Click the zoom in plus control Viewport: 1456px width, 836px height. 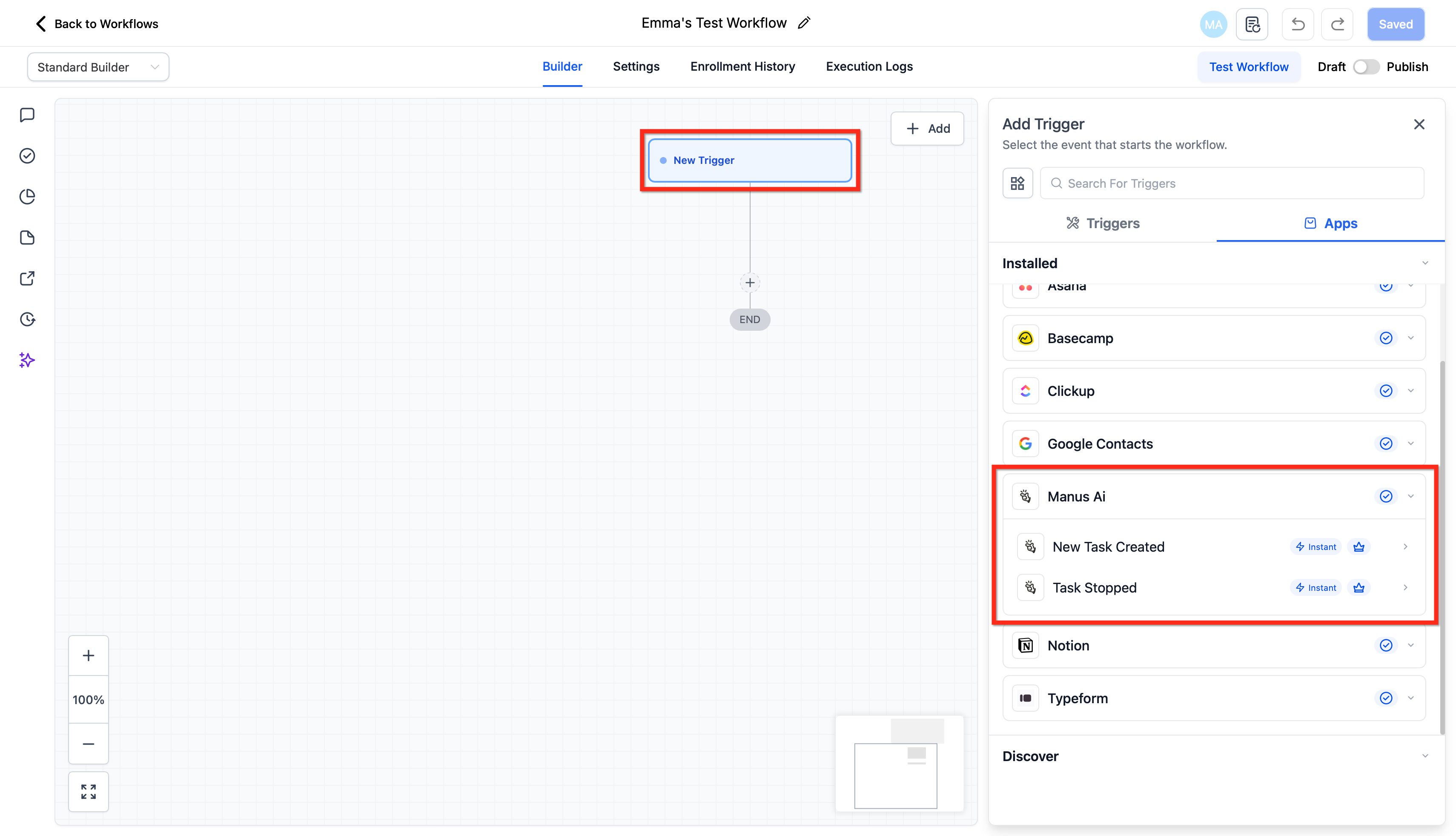(89, 656)
